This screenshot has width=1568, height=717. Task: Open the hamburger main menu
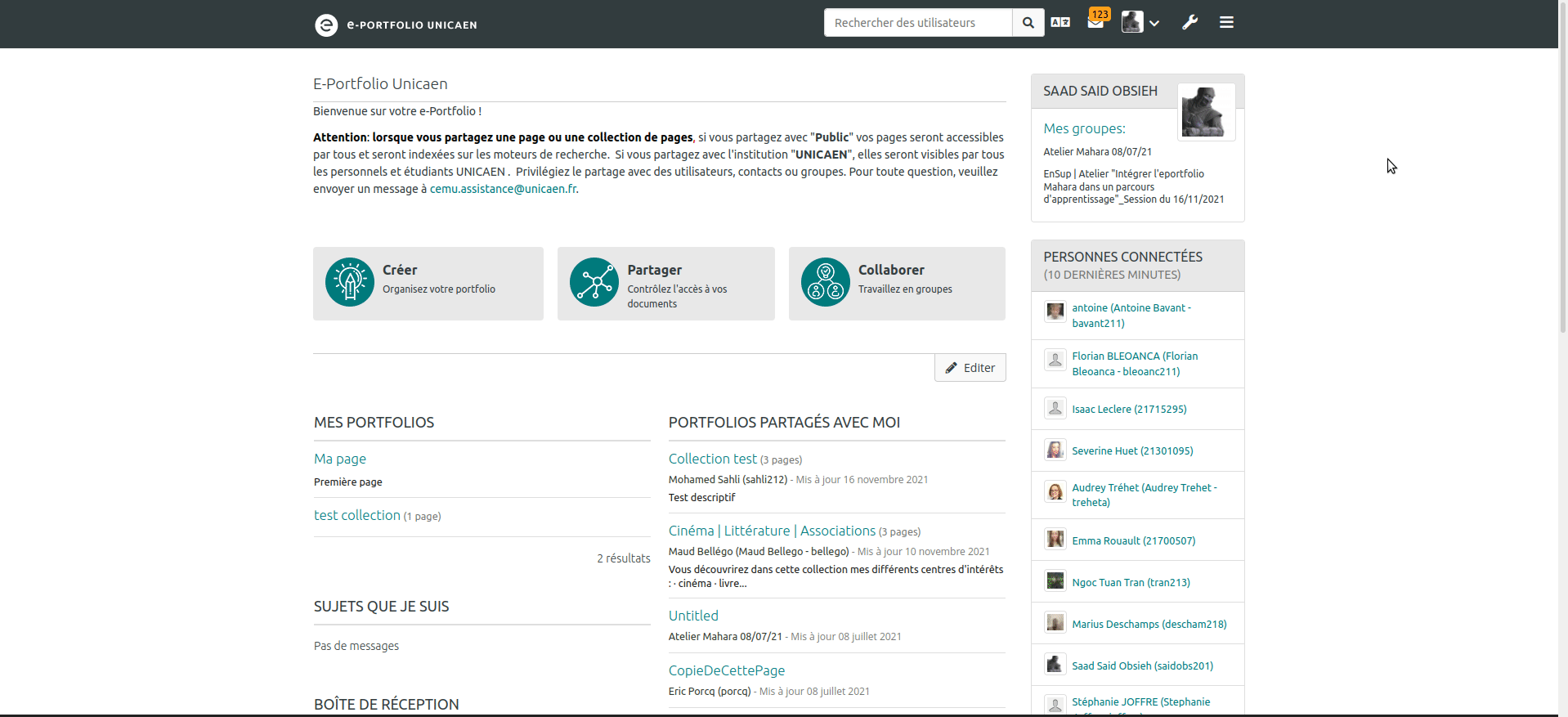[x=1226, y=23]
